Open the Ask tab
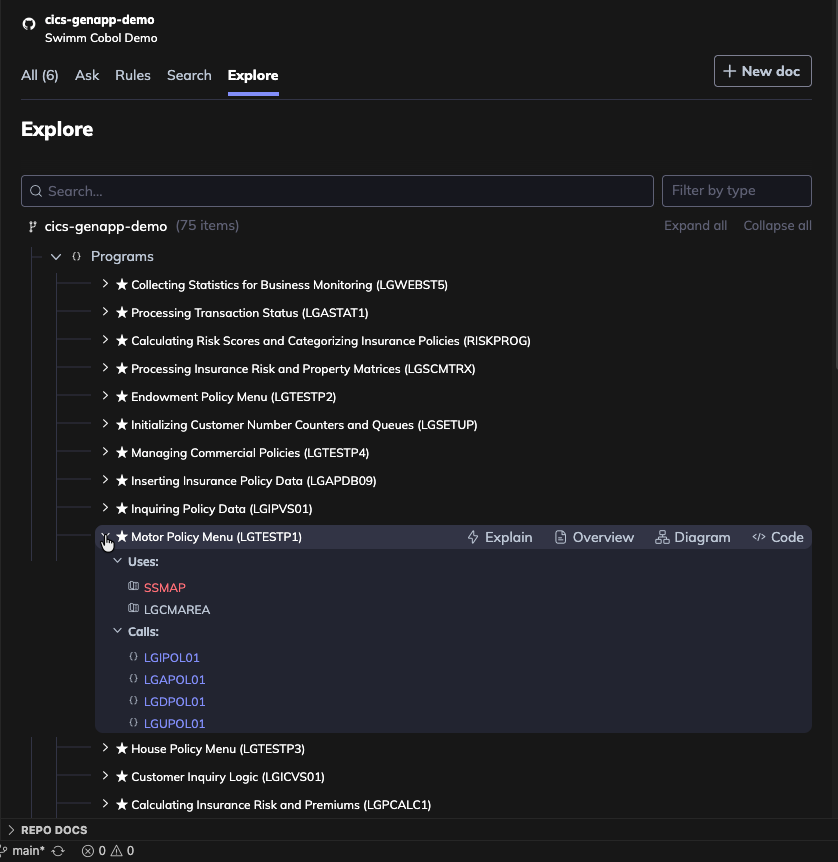Viewport: 838px width, 862px height. click(87, 75)
